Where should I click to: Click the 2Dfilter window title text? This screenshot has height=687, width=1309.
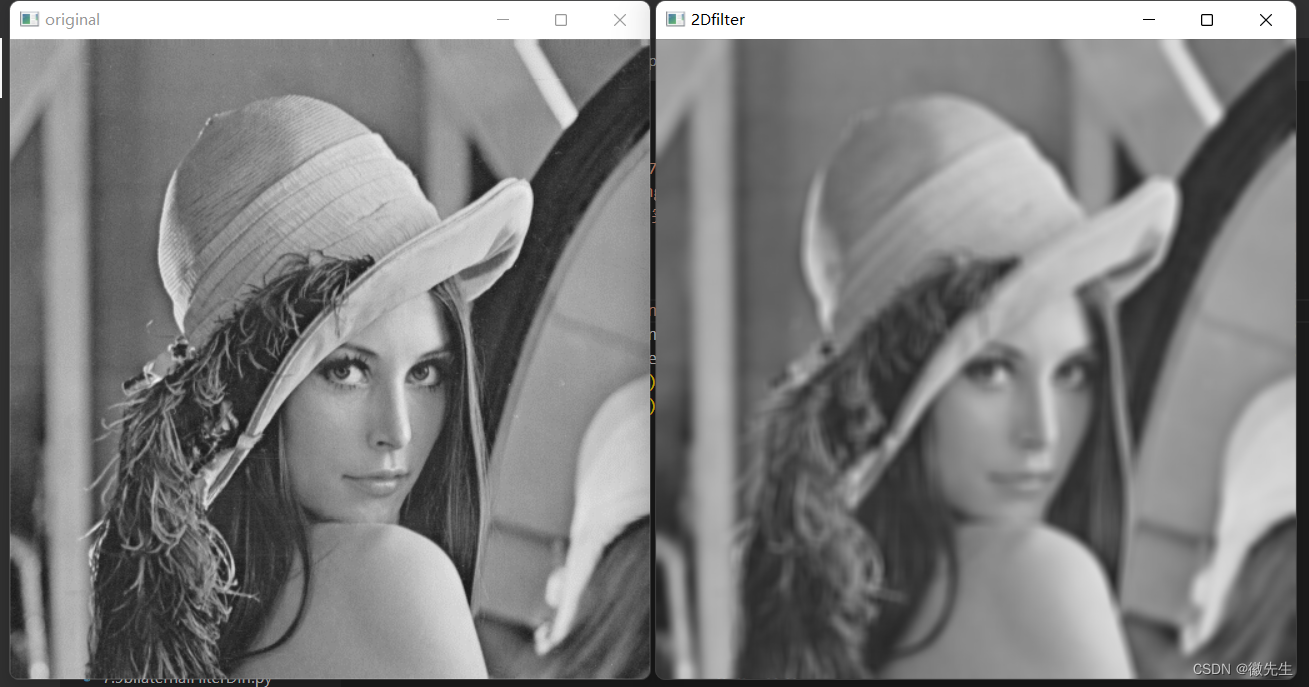click(x=718, y=20)
